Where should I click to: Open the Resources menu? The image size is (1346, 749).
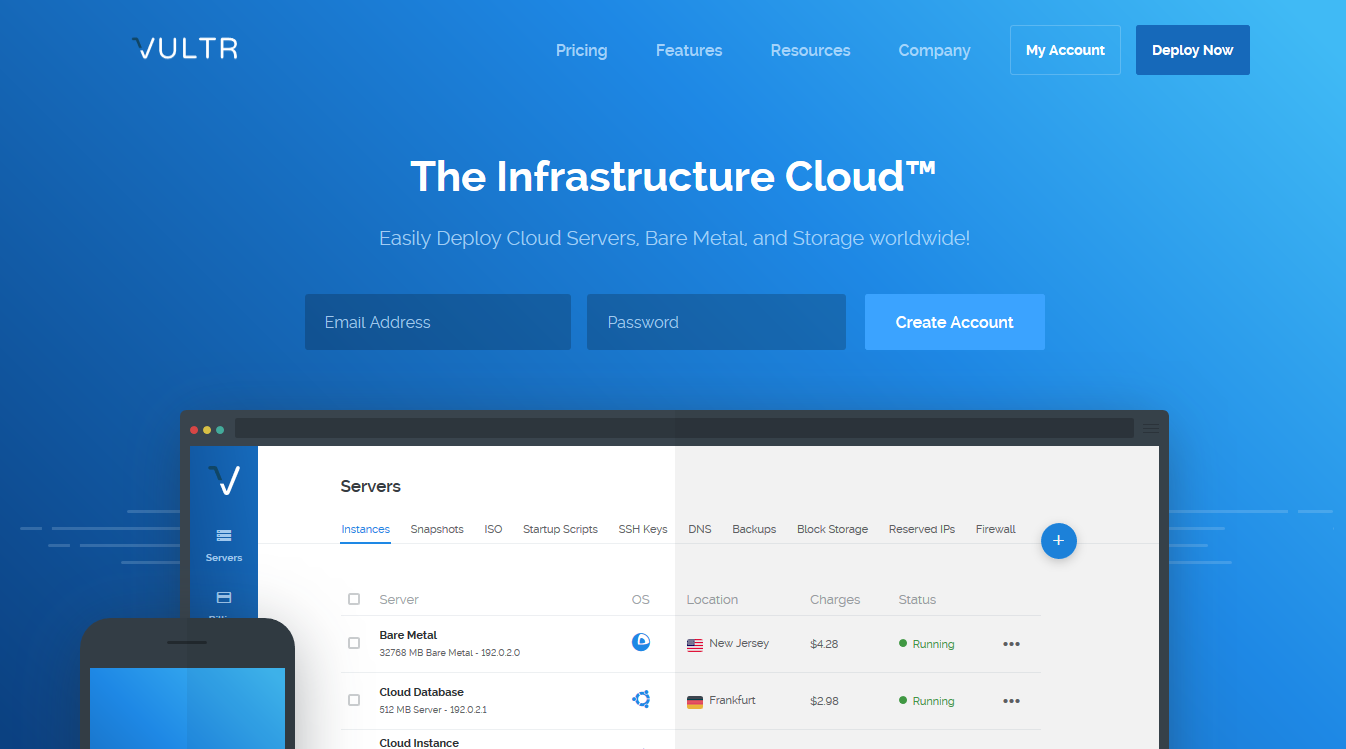pos(810,50)
